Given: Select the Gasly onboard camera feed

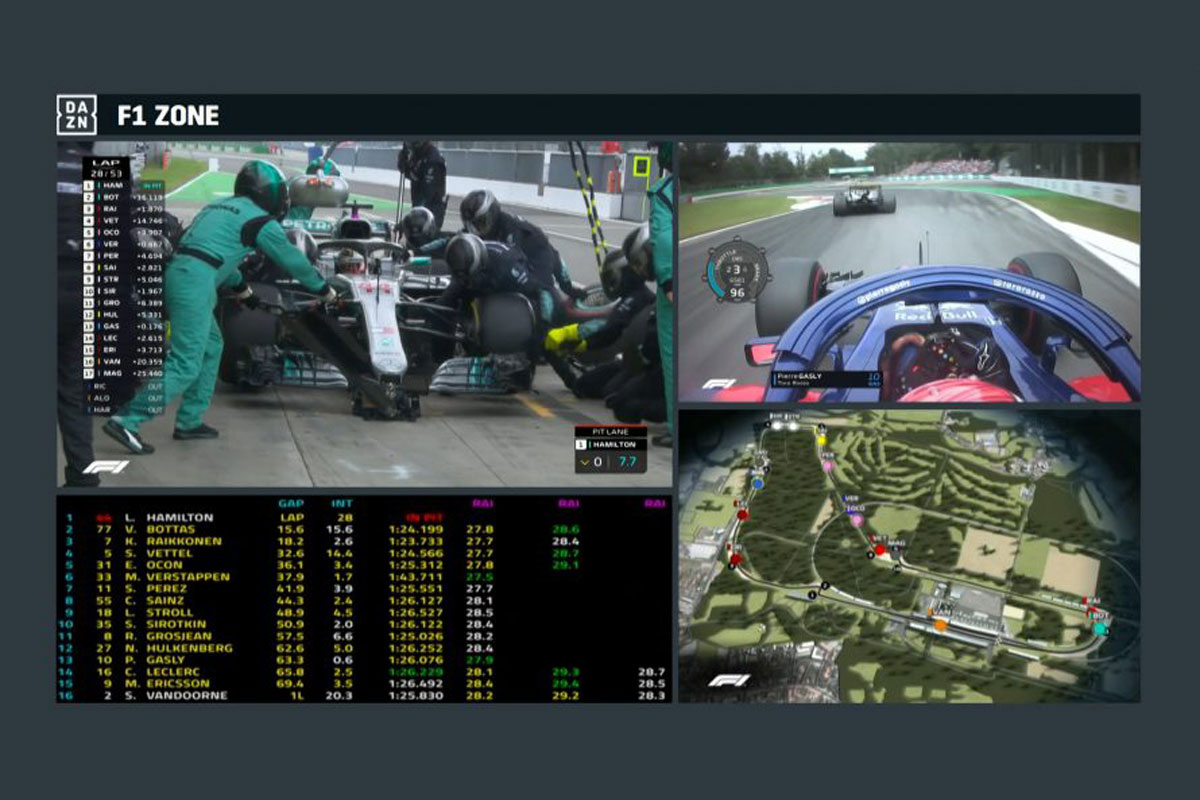Looking at the screenshot, I should [909, 272].
